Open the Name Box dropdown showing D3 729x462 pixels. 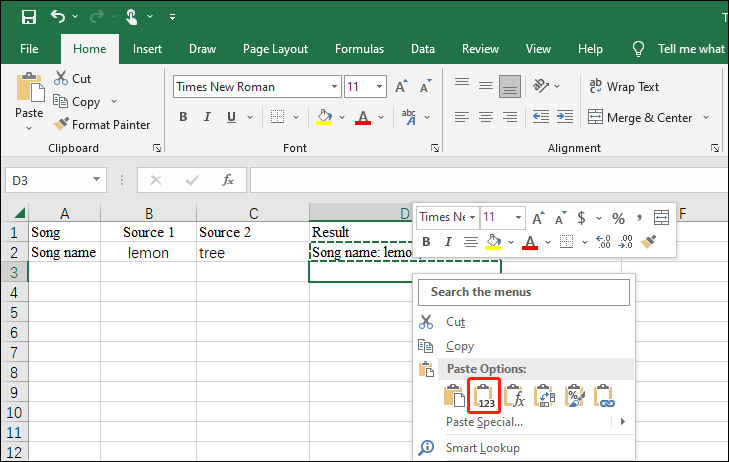(96, 180)
